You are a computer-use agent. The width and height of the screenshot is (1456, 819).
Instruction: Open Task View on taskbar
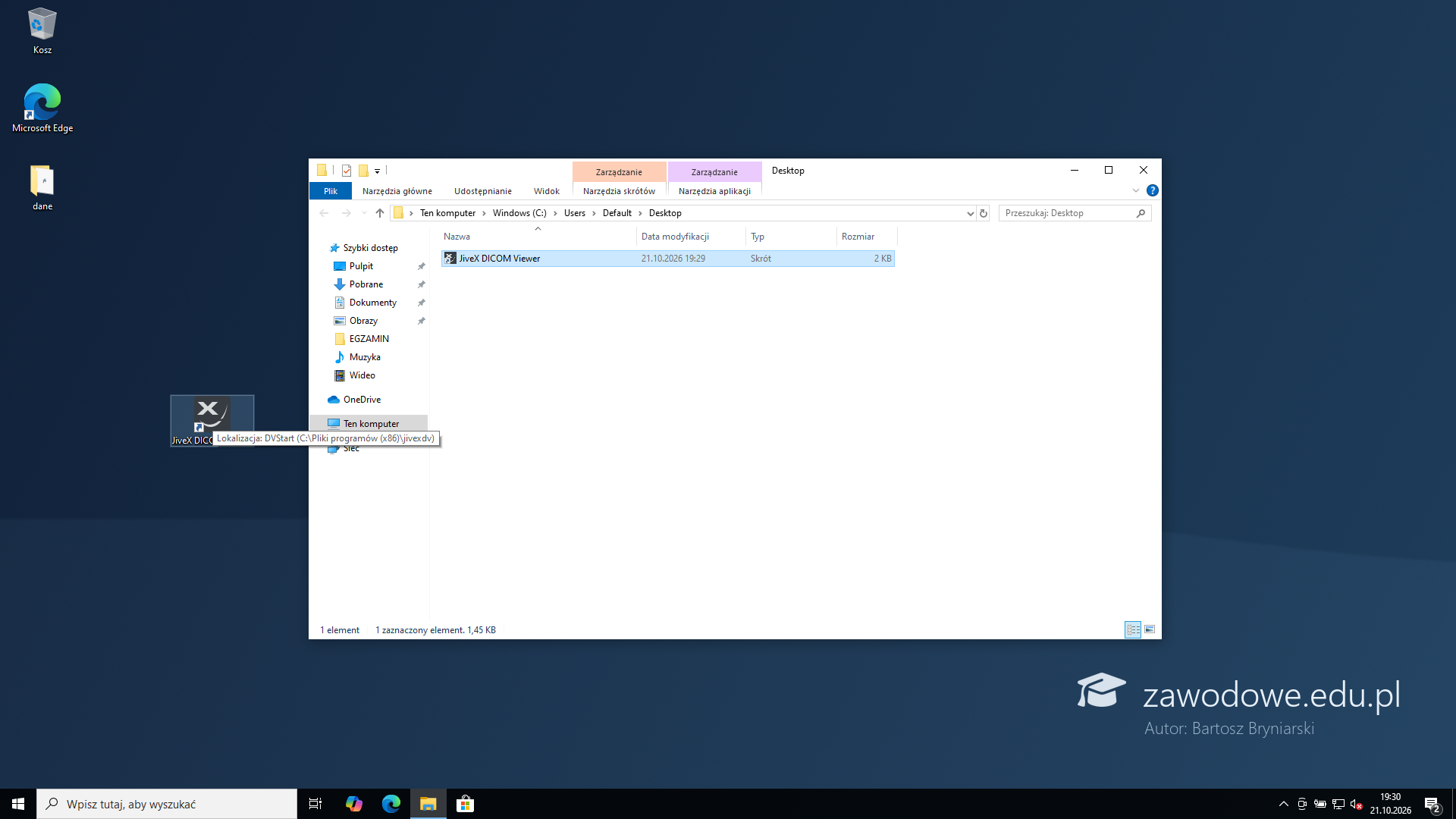(315, 804)
